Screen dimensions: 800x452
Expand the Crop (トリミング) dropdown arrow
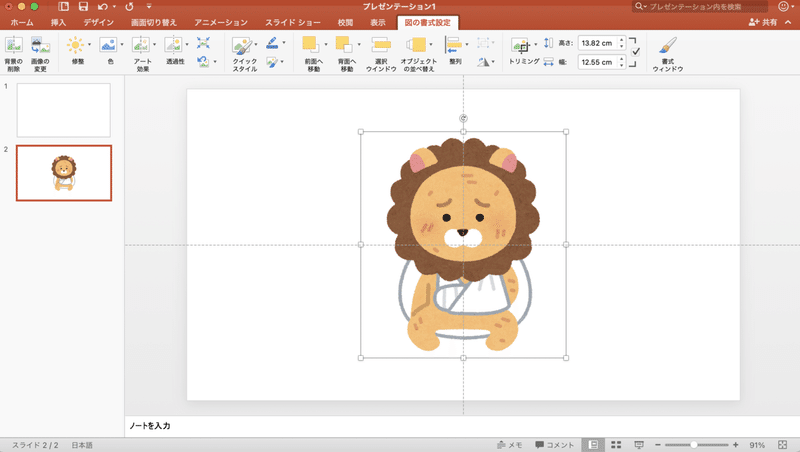point(535,45)
